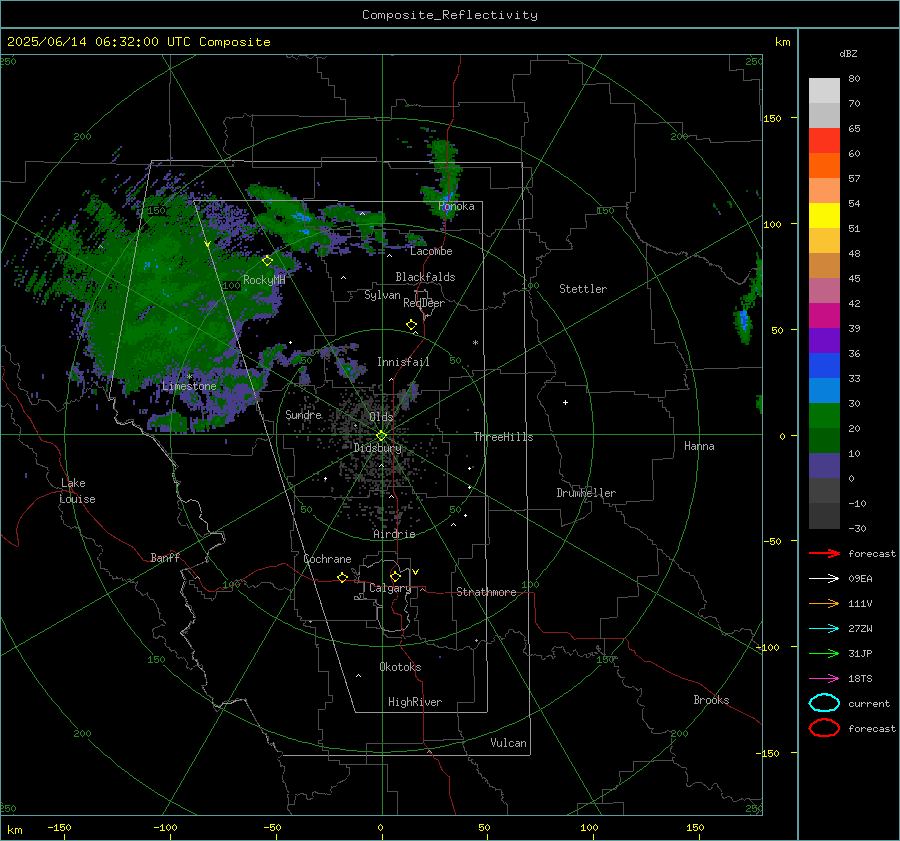Click the RedDeer city label

pyautogui.click(x=424, y=303)
